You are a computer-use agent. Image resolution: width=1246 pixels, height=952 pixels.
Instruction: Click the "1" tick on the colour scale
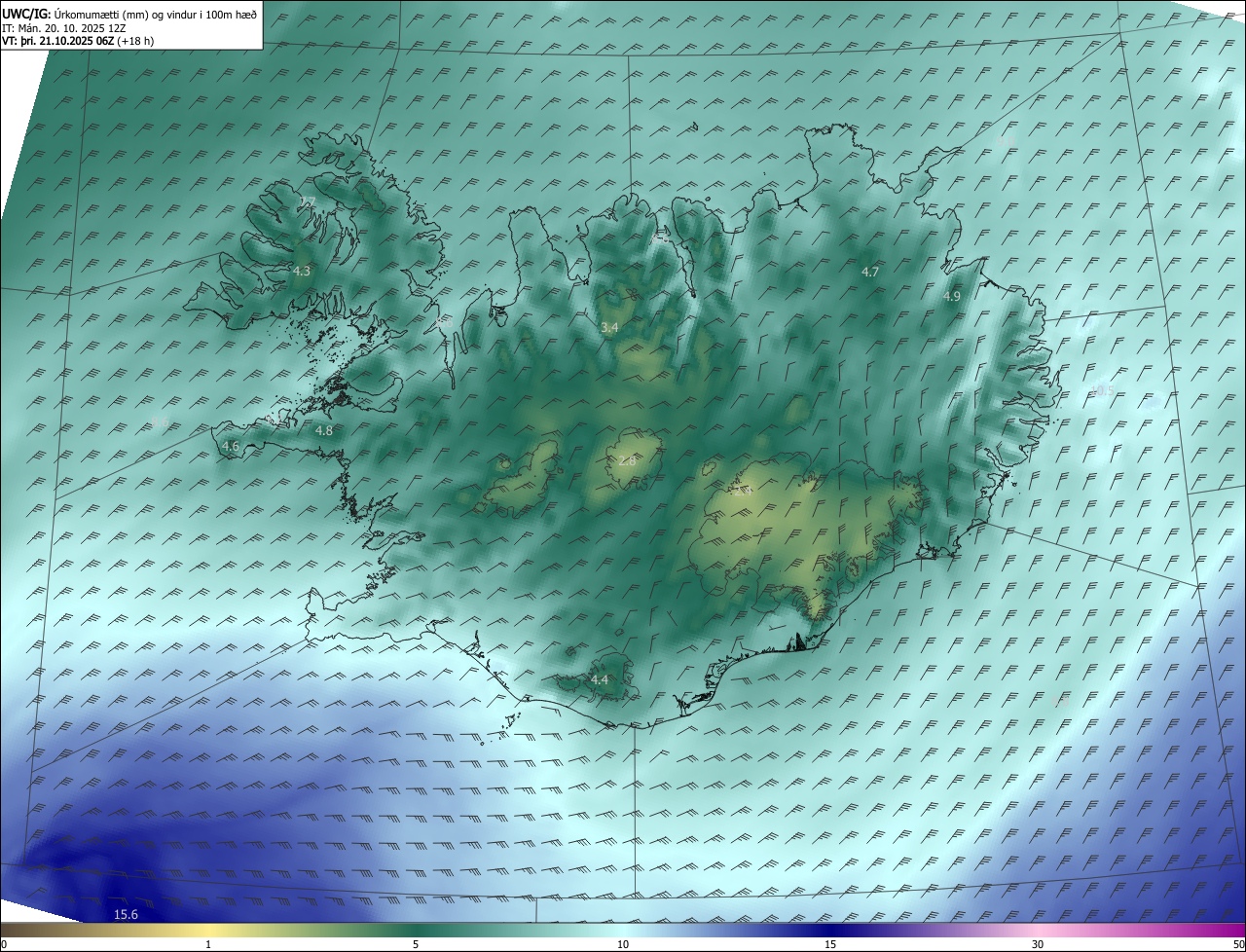click(208, 944)
